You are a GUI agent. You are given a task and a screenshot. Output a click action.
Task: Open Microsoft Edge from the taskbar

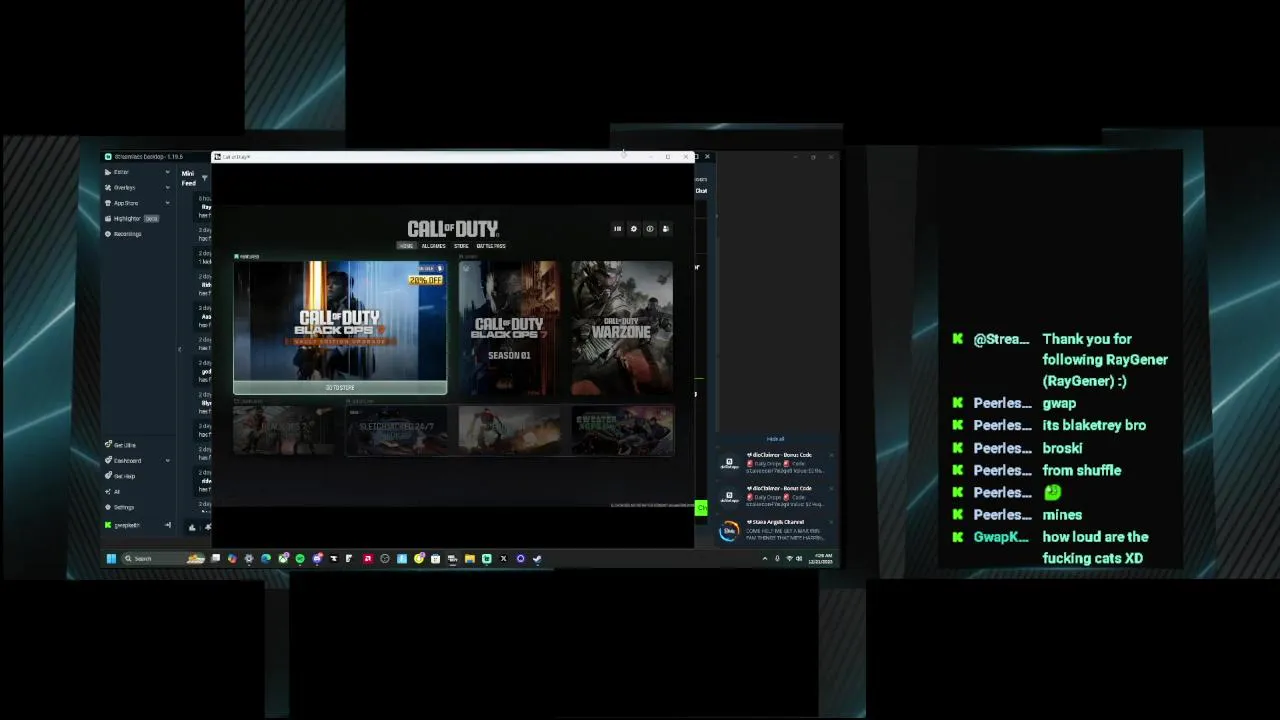266,559
